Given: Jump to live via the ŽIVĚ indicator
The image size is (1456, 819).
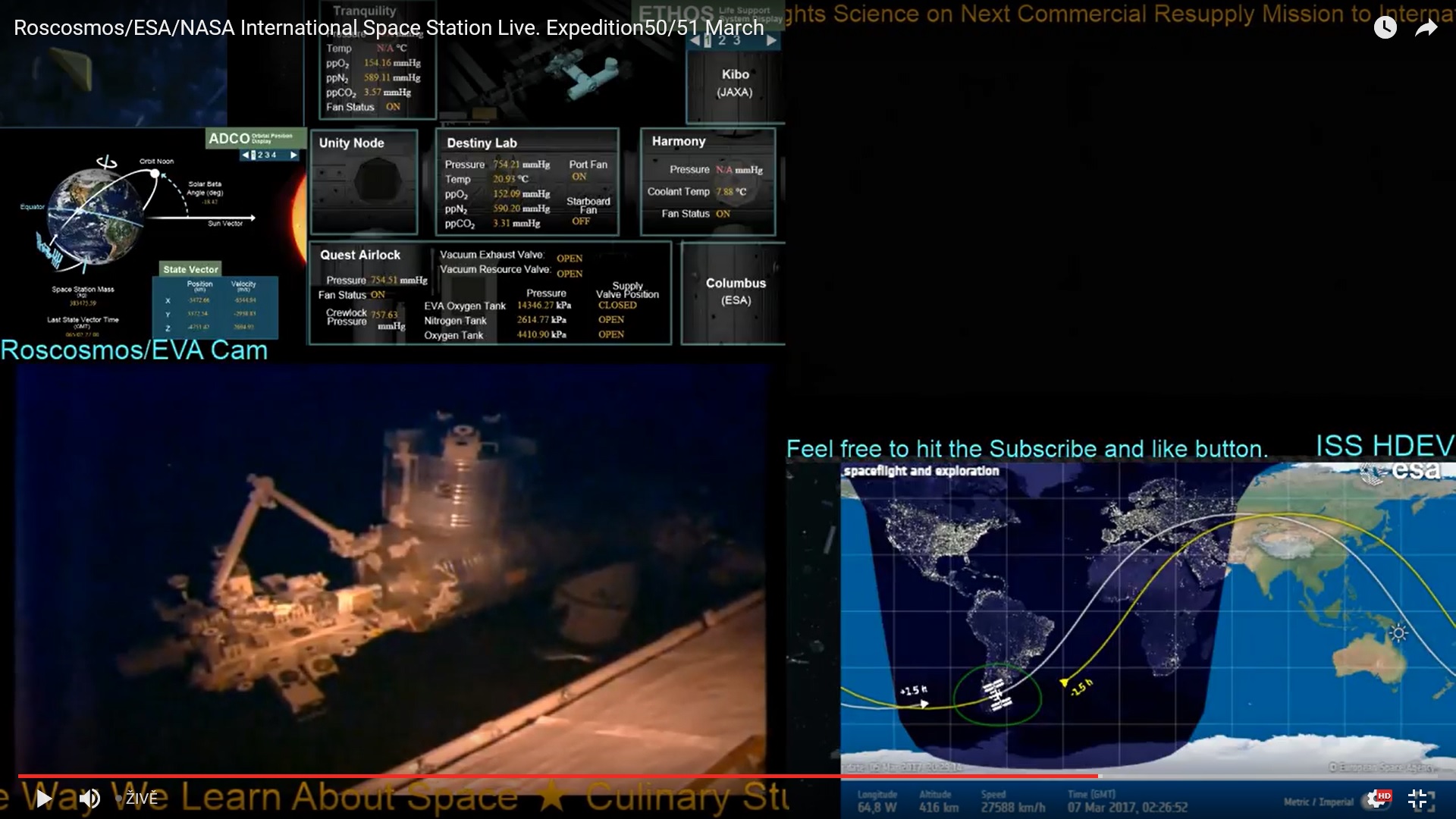Looking at the screenshot, I should [141, 799].
